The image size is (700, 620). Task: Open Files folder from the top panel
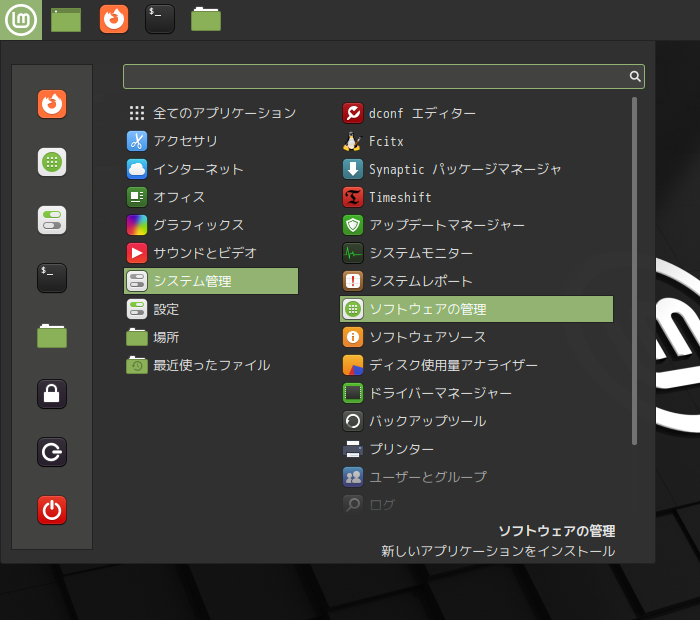(x=206, y=20)
